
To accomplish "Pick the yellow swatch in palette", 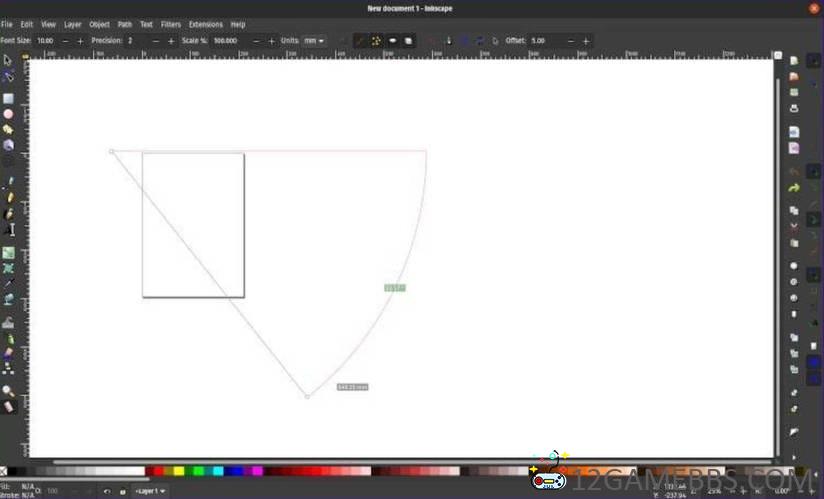I will [x=178, y=471].
